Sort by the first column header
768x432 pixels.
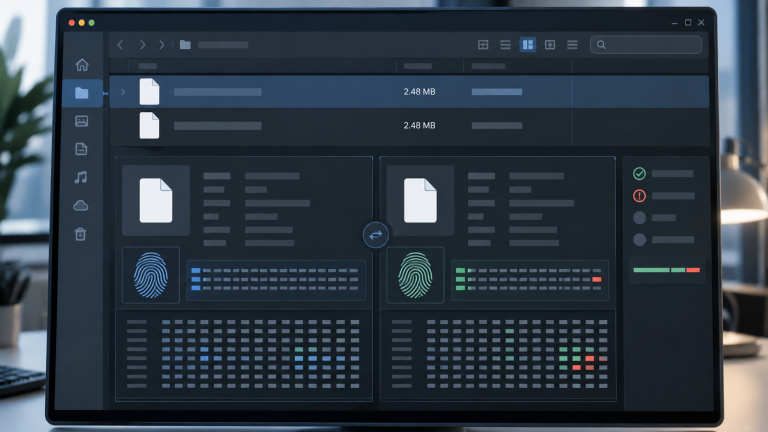[x=147, y=66]
